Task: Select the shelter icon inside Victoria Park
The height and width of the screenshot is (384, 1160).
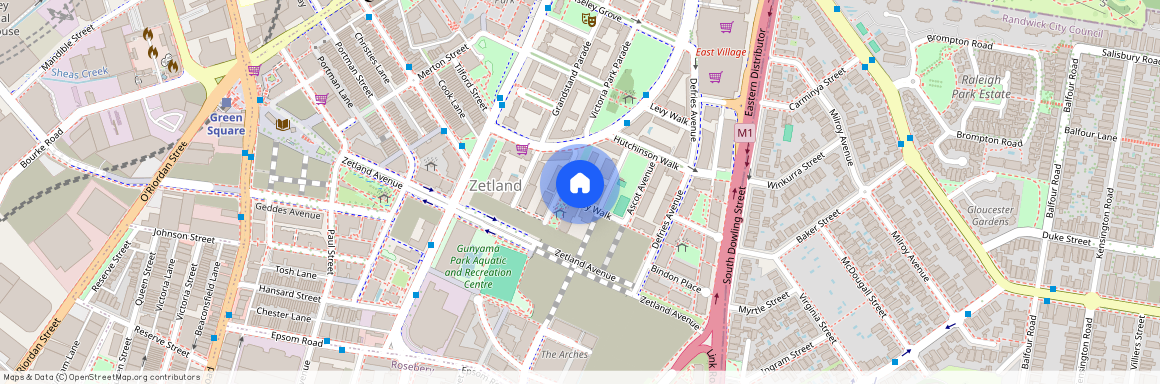Action: pyautogui.click(x=629, y=98)
